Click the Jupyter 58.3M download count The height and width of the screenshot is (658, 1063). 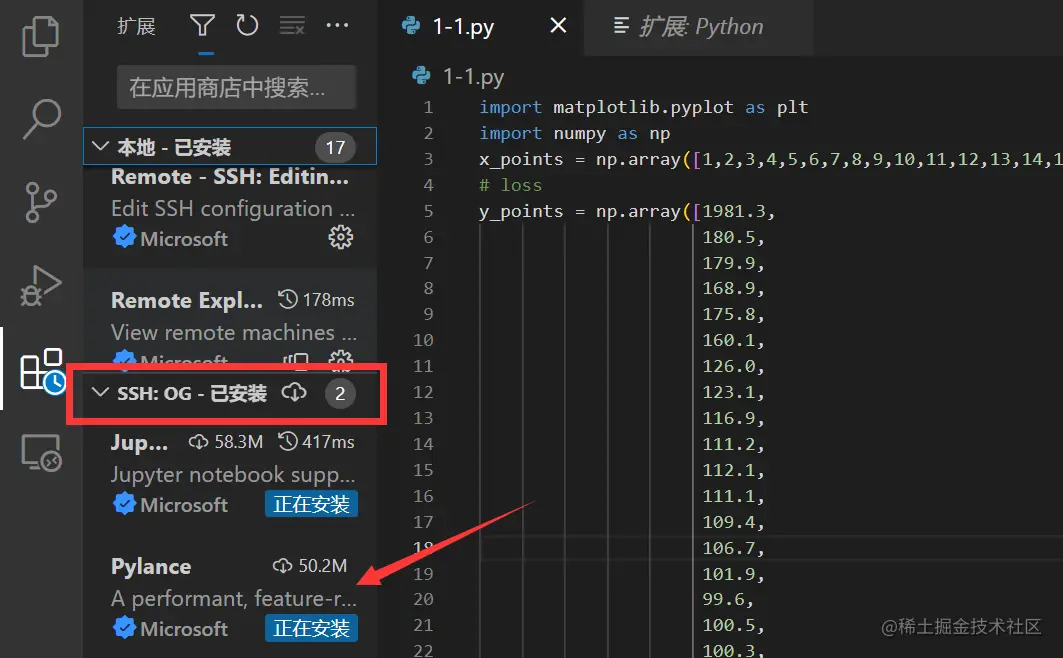coord(226,442)
